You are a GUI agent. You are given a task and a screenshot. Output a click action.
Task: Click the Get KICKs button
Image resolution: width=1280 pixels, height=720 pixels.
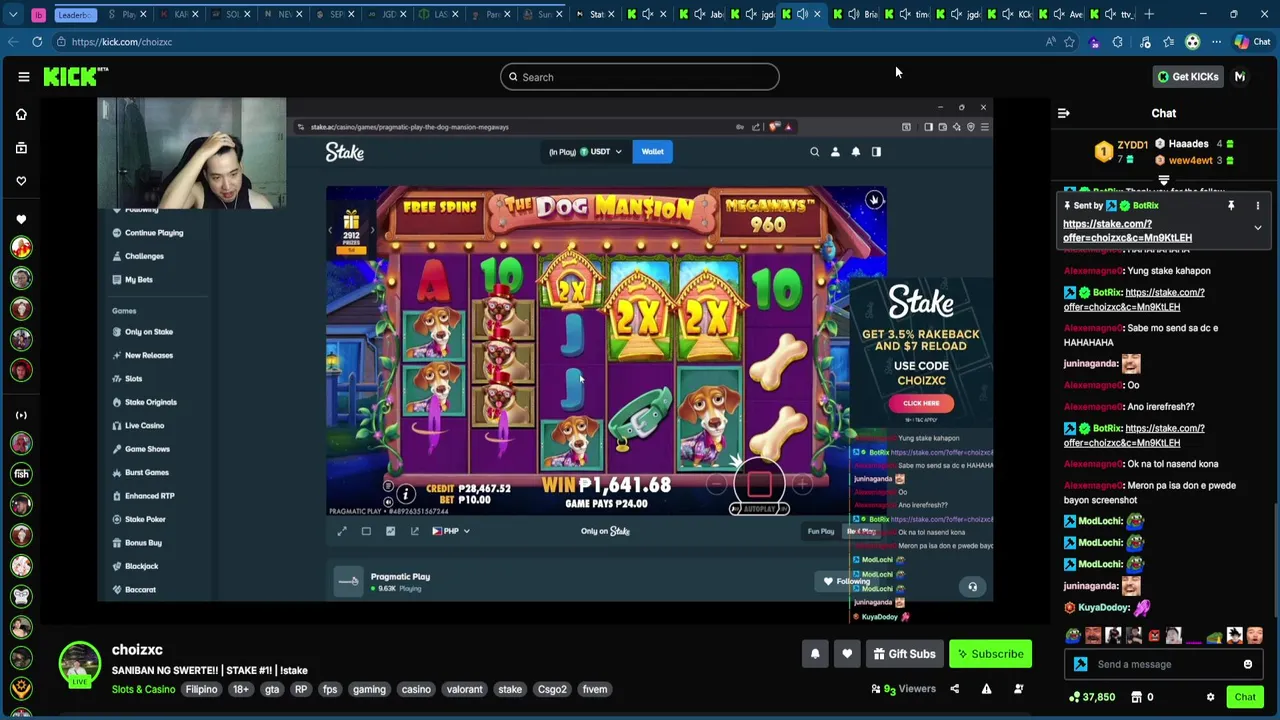click(x=1188, y=77)
